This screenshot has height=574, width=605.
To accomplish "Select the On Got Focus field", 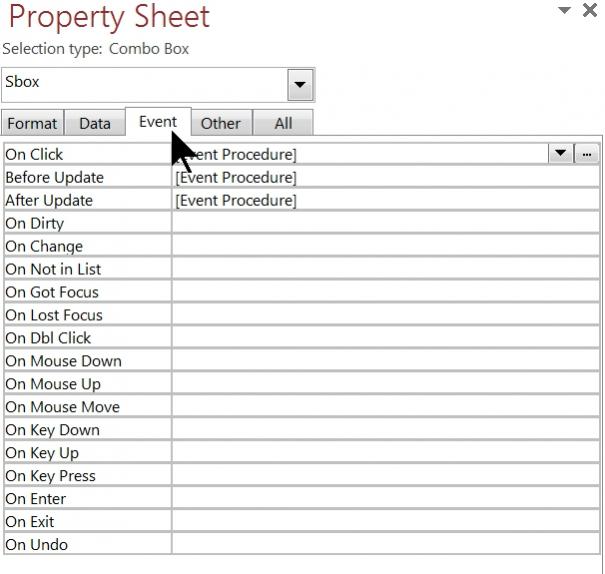I will [386, 292].
